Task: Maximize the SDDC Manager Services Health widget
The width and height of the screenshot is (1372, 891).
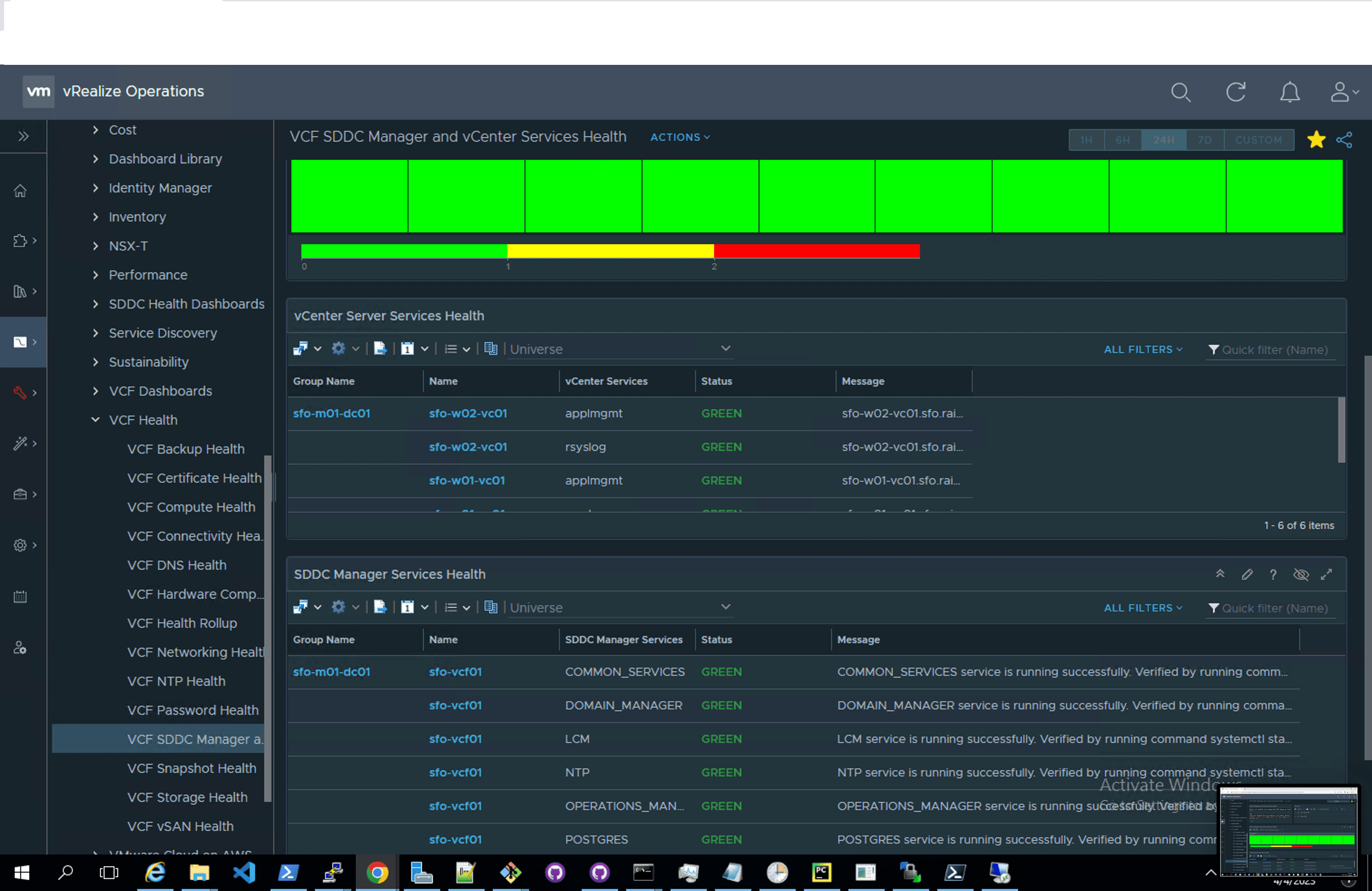Action: (x=1327, y=575)
